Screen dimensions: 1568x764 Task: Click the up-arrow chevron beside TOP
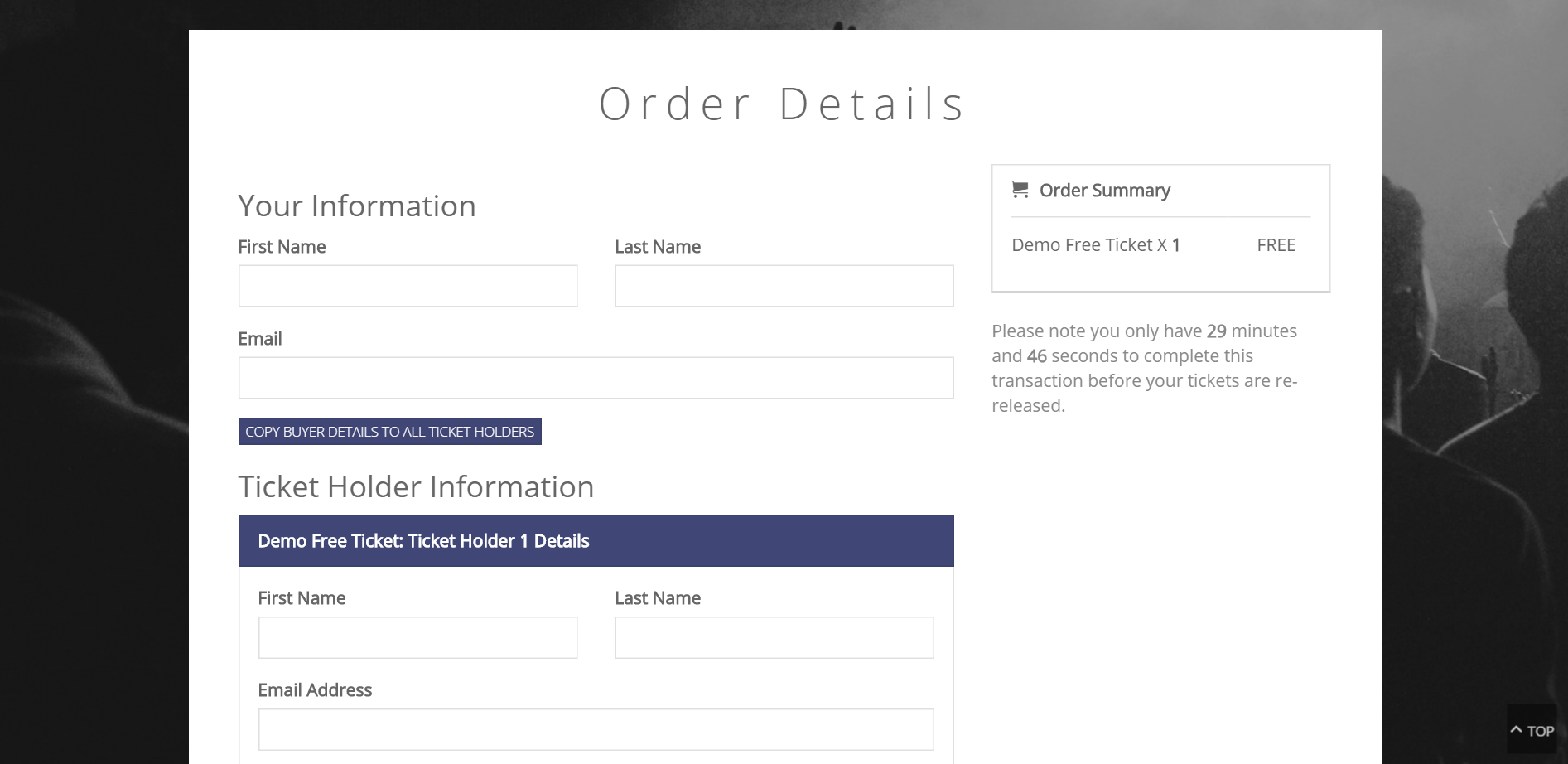point(1516,730)
